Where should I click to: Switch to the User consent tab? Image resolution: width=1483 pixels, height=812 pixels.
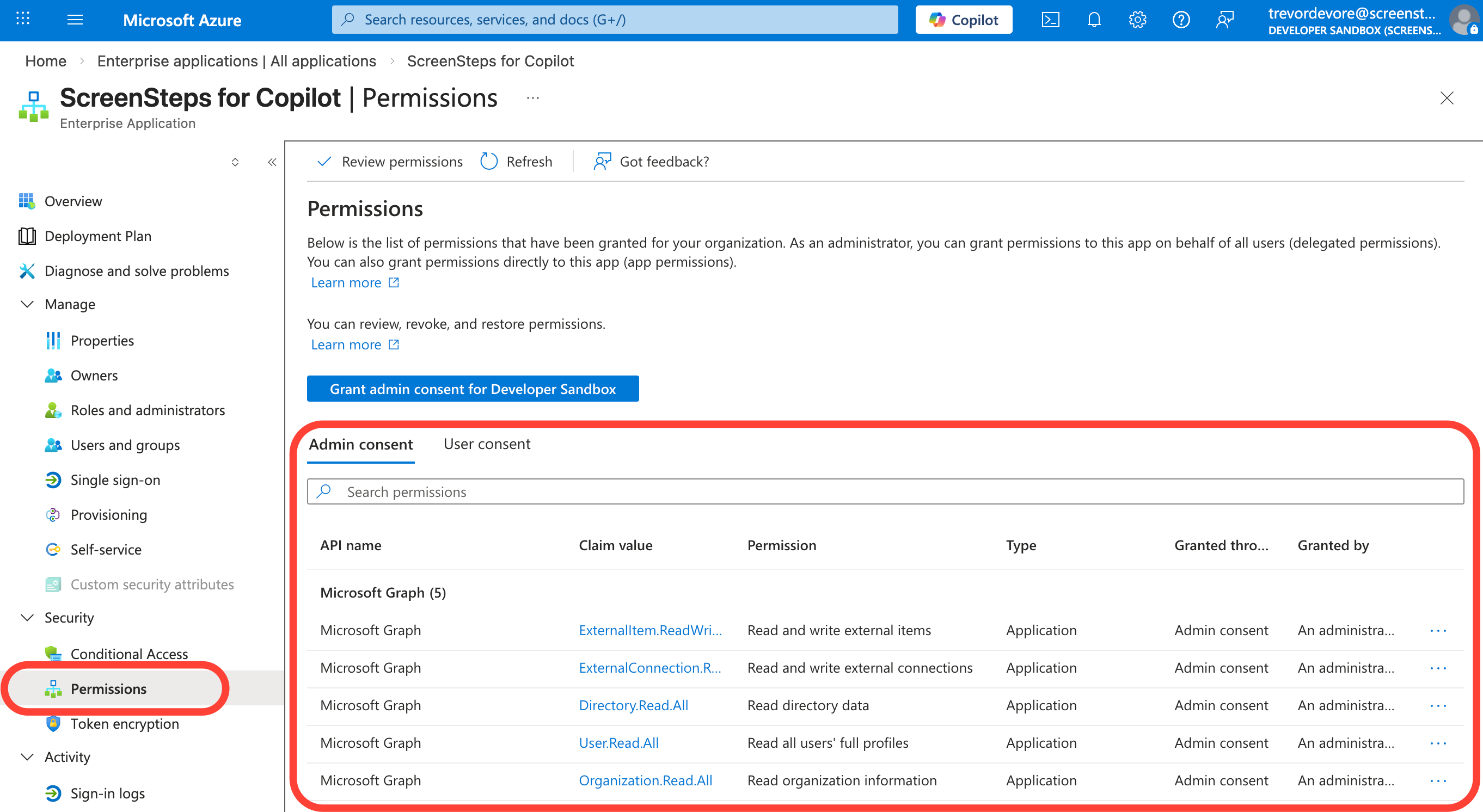click(487, 444)
